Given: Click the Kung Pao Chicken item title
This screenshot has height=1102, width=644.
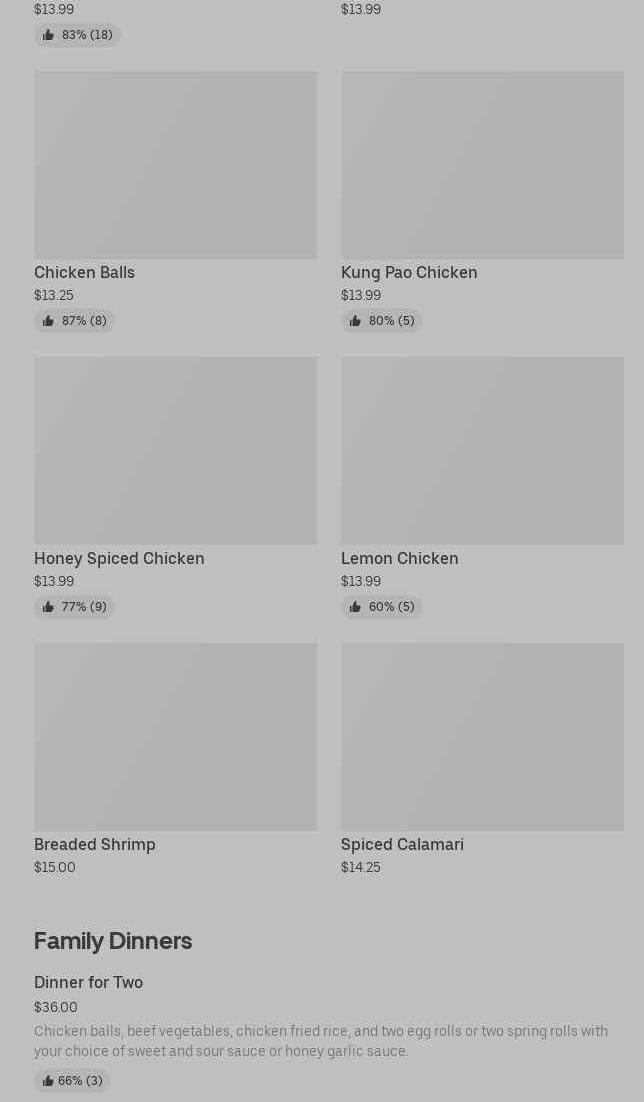Looking at the screenshot, I should point(409,272).
